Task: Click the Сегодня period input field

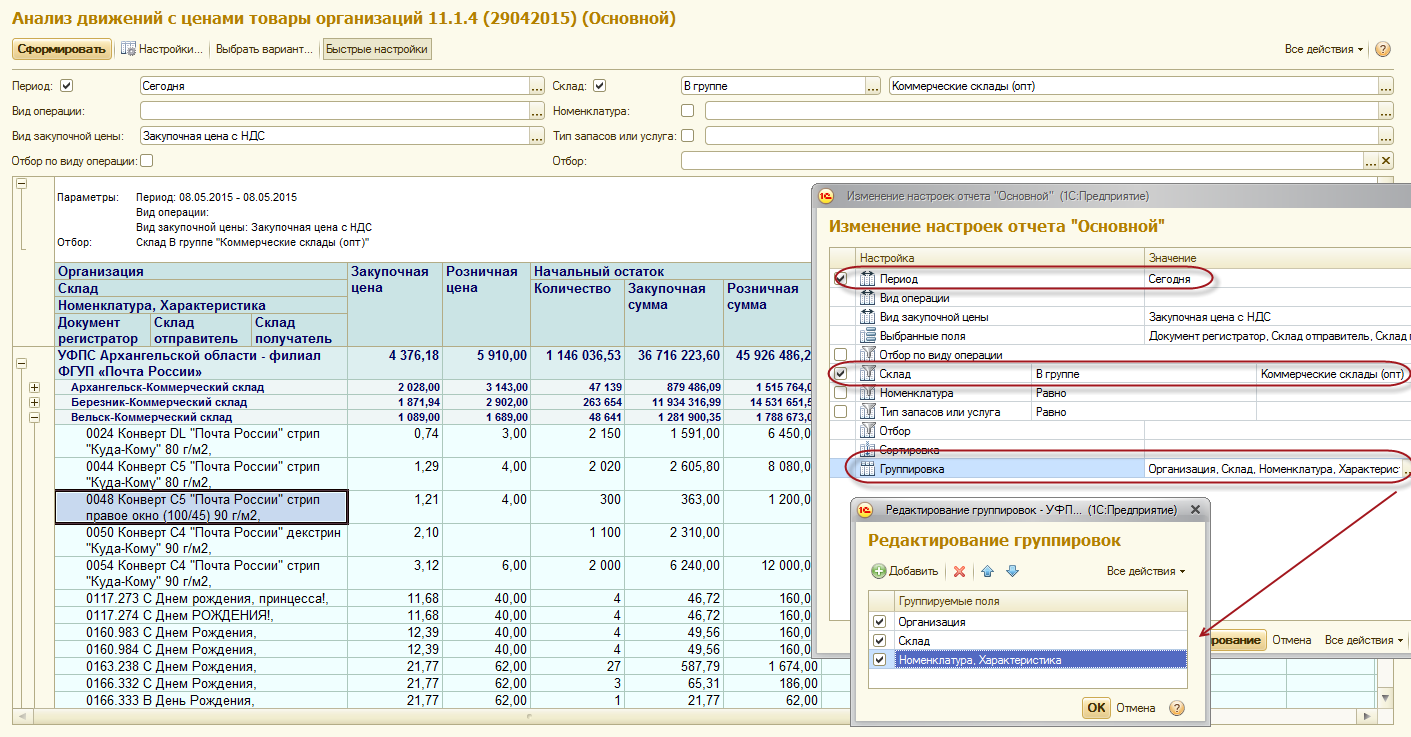Action: pos(335,86)
